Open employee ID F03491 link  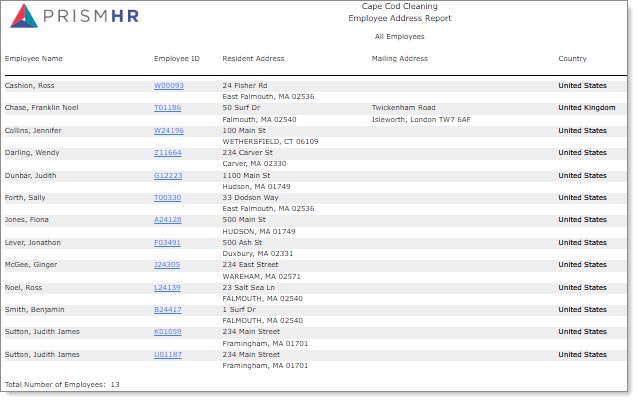[x=167, y=243]
